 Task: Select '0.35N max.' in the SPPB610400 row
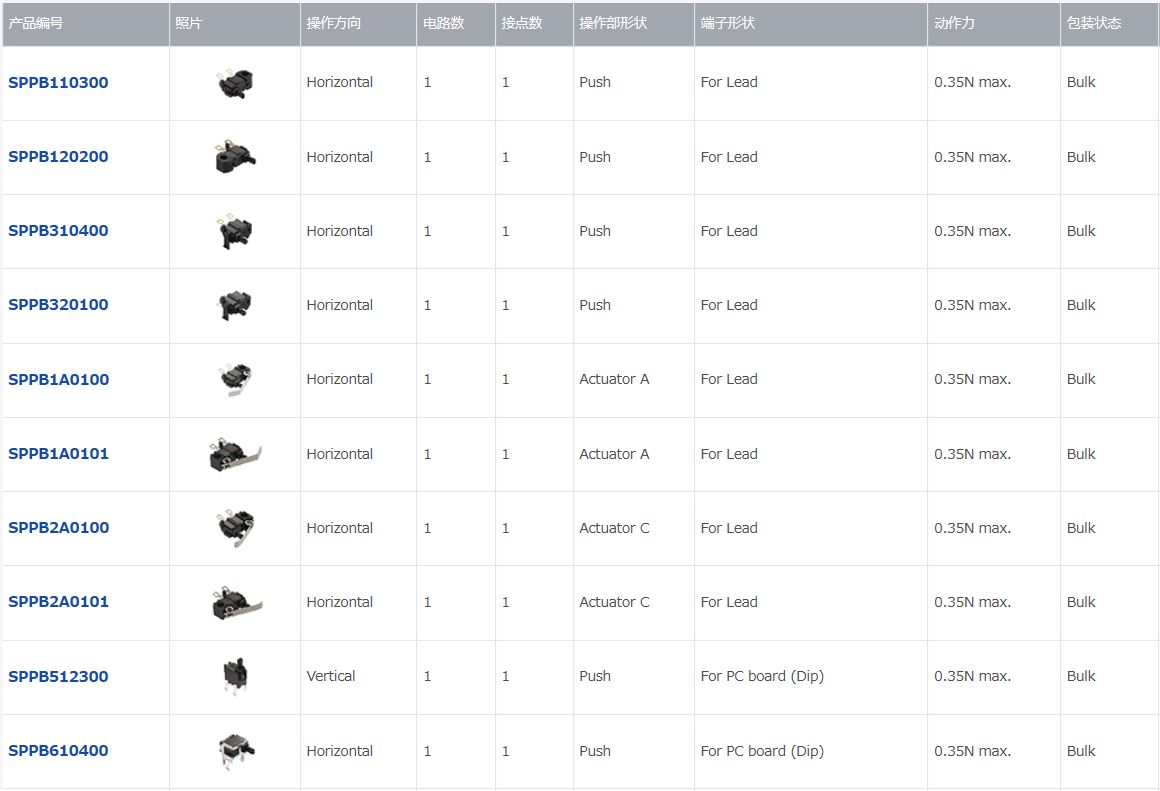(x=972, y=751)
